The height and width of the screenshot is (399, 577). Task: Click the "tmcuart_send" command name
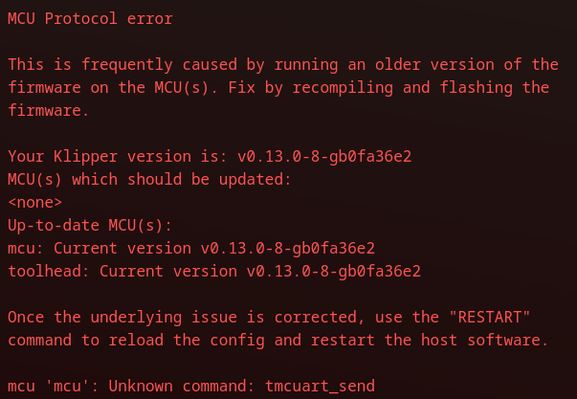point(320,386)
